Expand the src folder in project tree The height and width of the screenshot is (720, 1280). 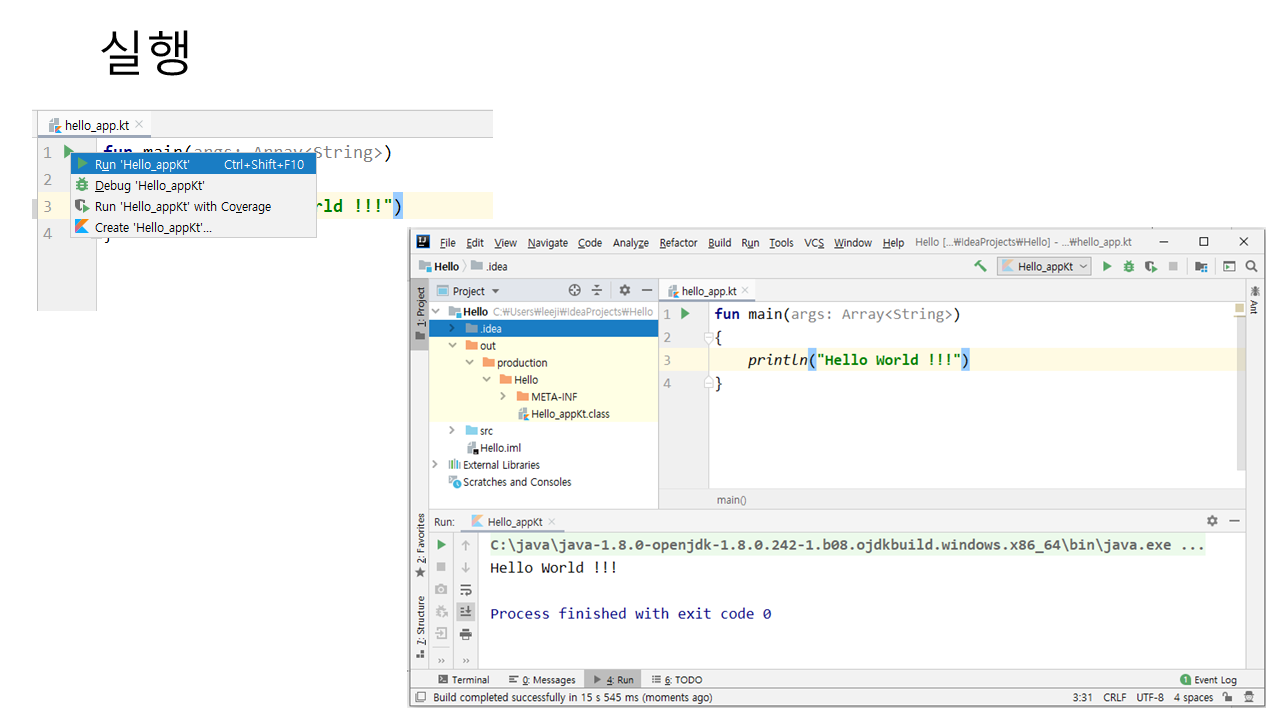(x=453, y=431)
